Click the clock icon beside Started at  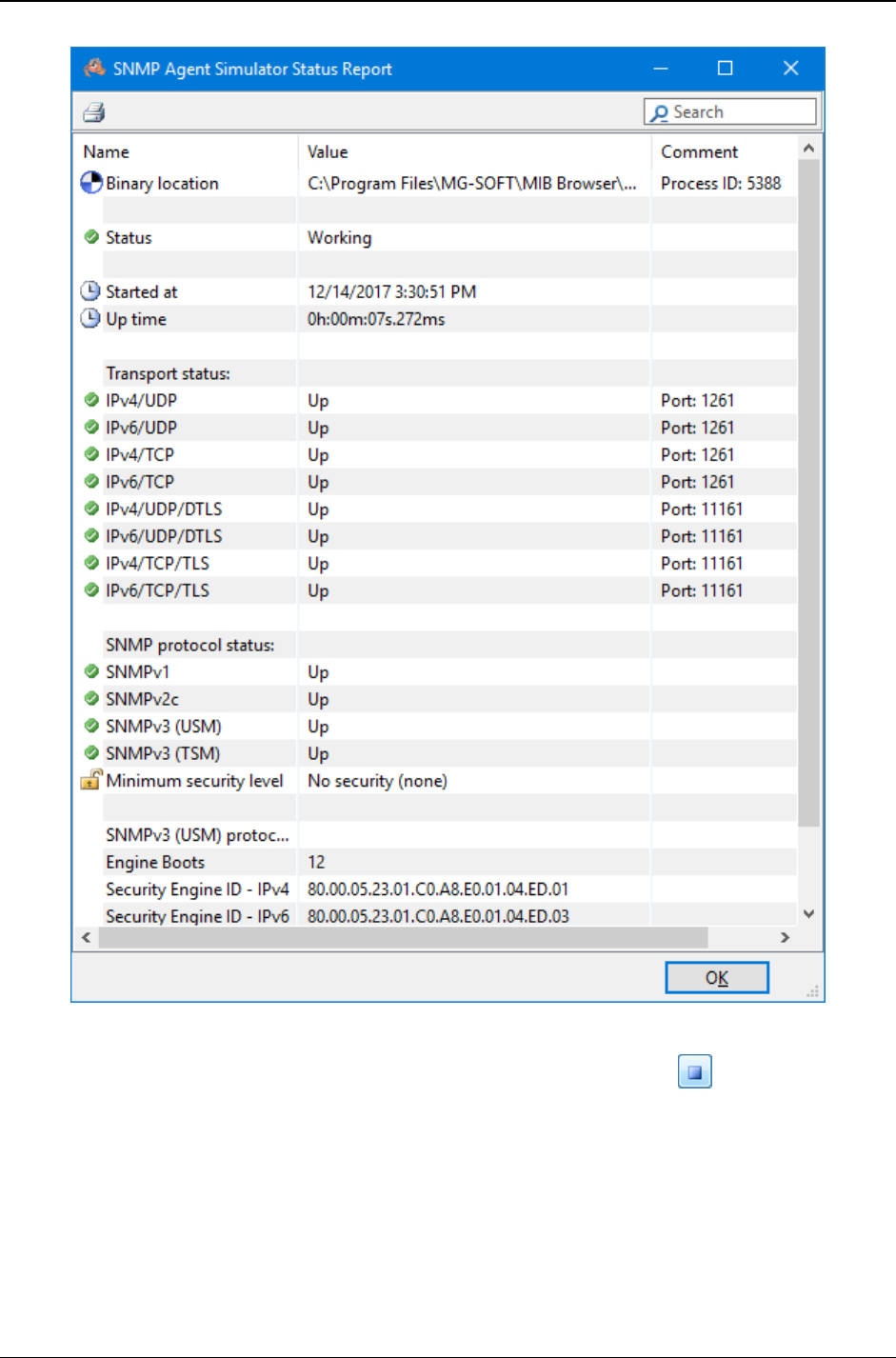(x=90, y=290)
